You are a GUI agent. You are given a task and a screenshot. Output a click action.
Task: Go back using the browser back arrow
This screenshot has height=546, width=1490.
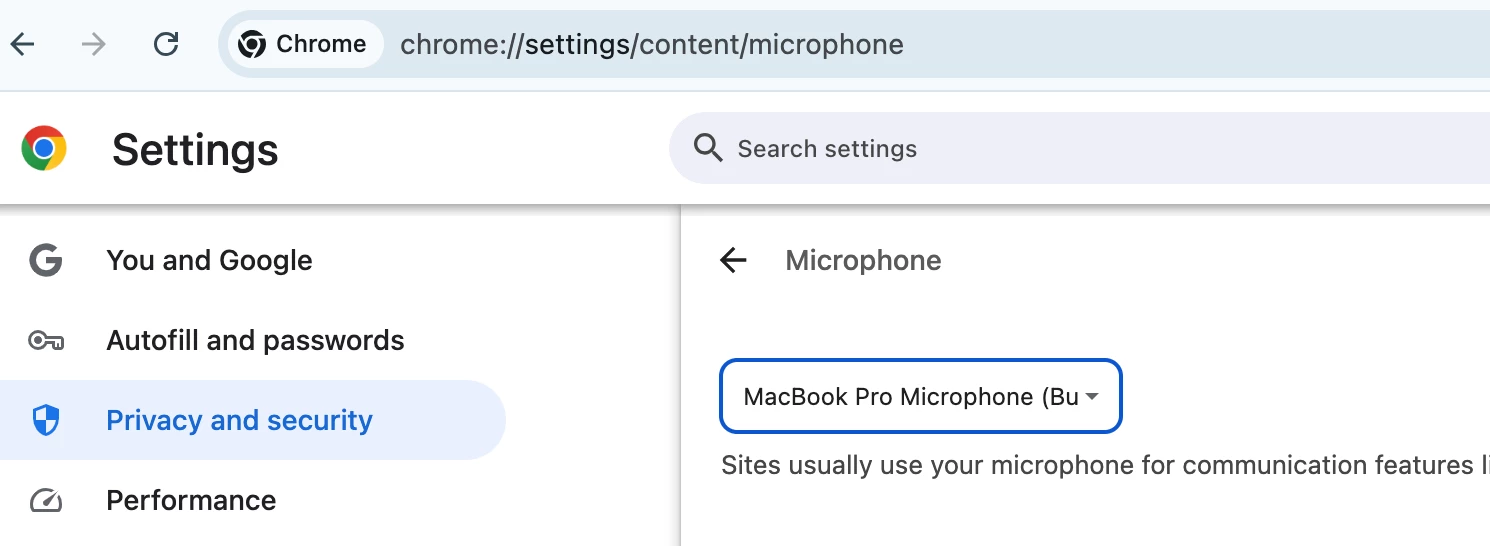click(22, 44)
